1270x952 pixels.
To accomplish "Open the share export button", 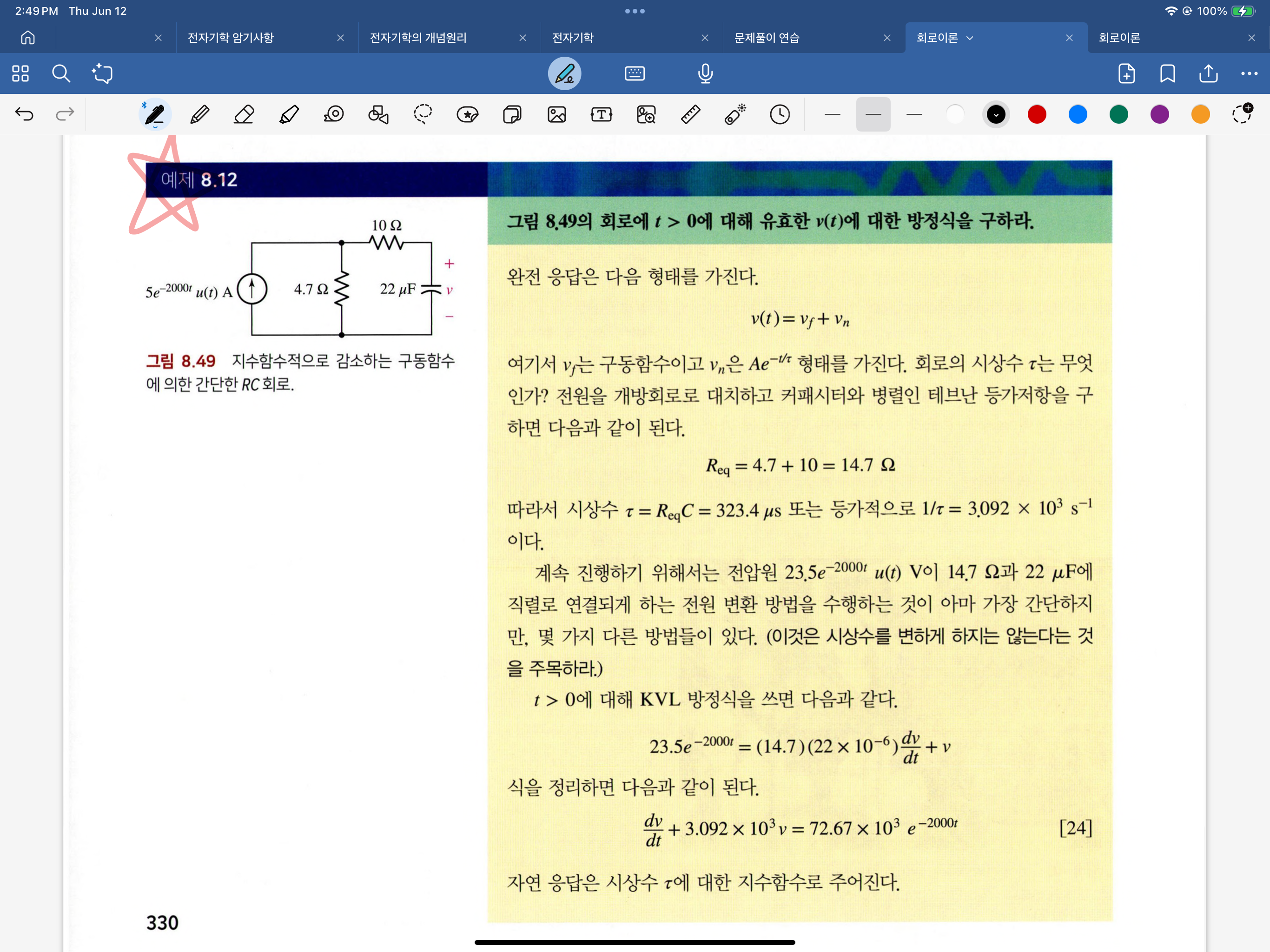I will click(1208, 73).
